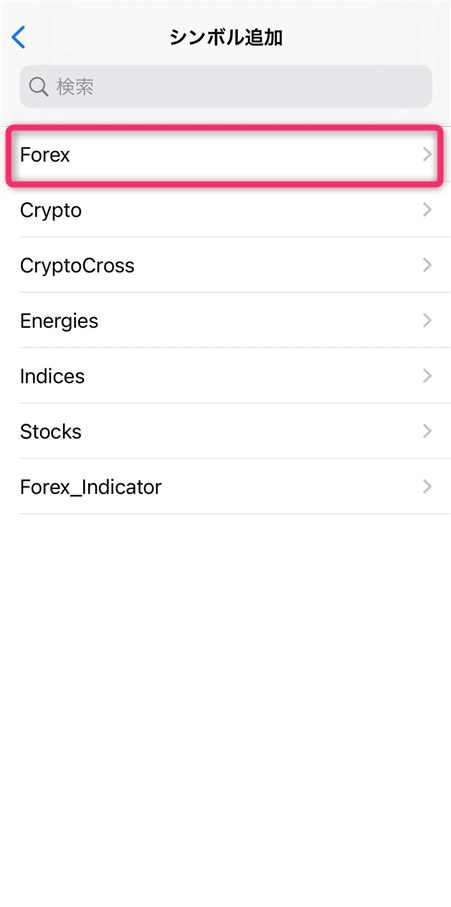Click the arrow on Stocks row
The height and width of the screenshot is (907, 451).
(x=427, y=431)
